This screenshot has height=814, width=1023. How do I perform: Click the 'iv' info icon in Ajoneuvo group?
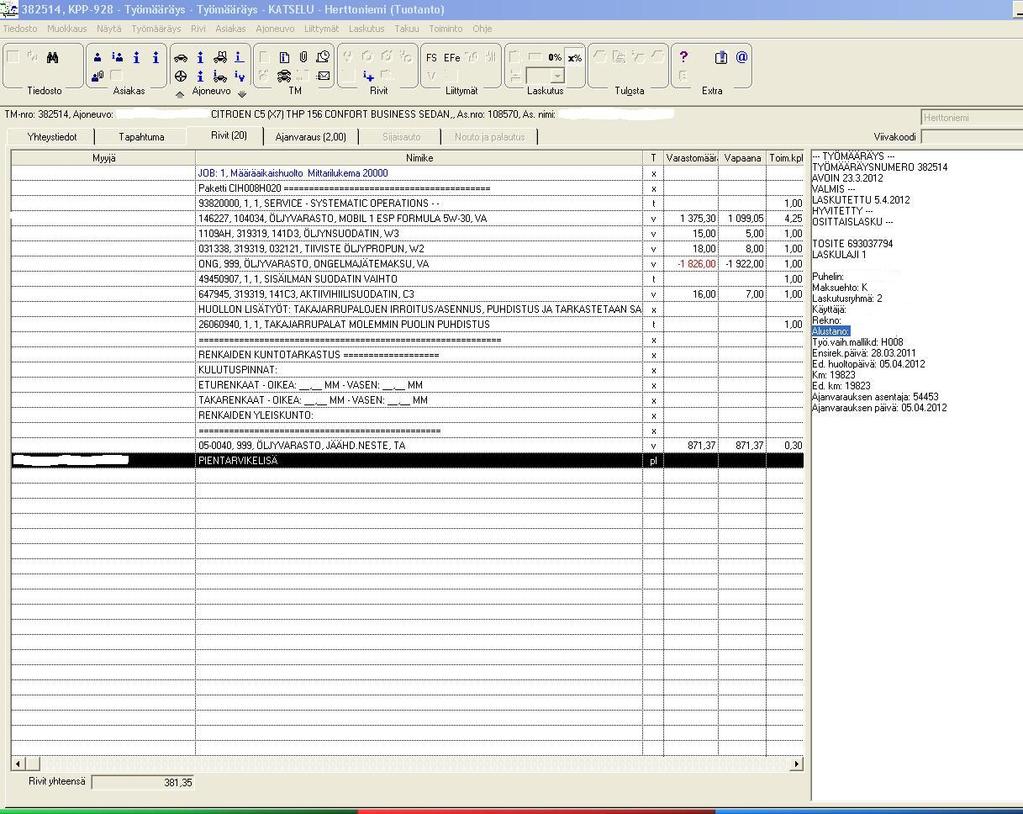pyautogui.click(x=239, y=76)
